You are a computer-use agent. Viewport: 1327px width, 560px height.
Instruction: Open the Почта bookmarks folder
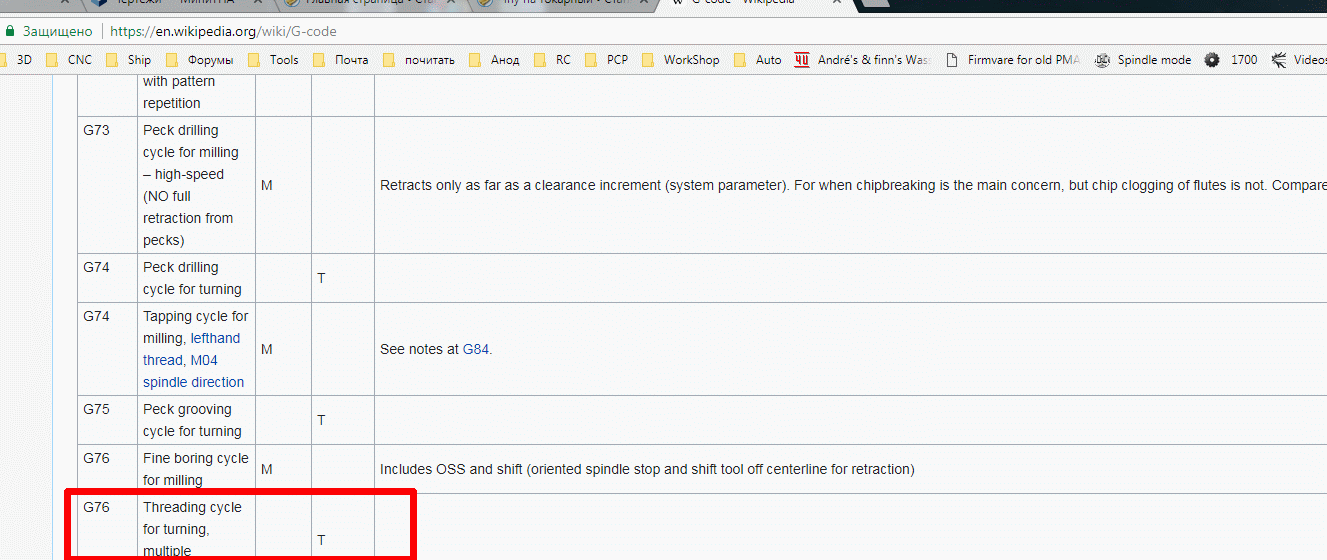pyautogui.click(x=340, y=60)
